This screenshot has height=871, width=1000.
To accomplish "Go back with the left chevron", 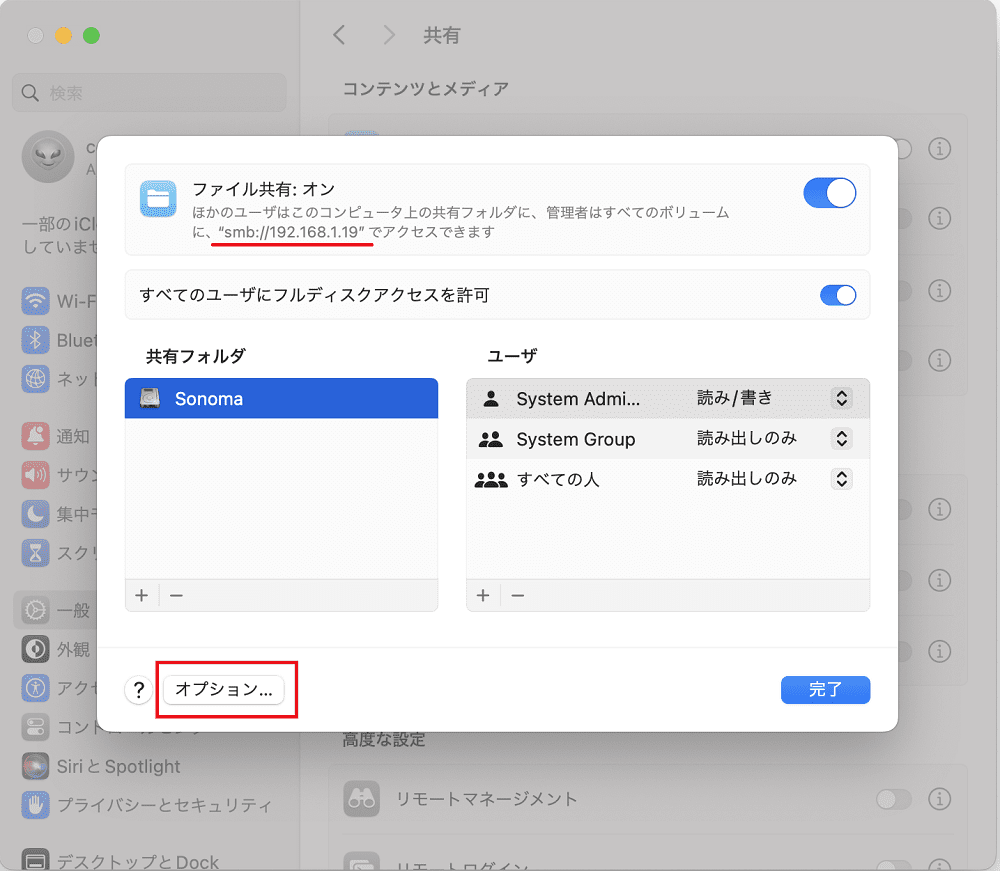I will (x=339, y=35).
